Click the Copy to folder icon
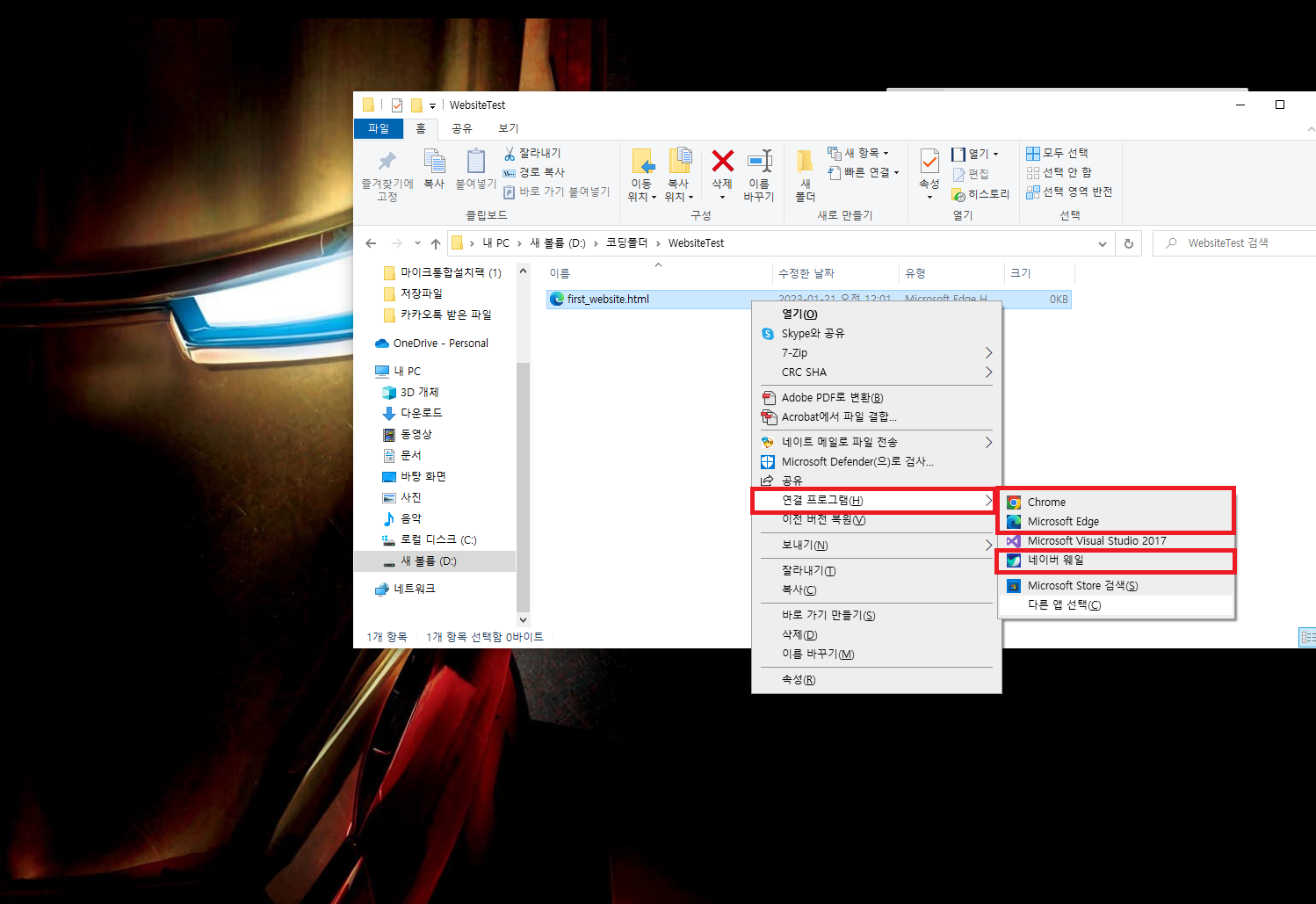 point(680,162)
